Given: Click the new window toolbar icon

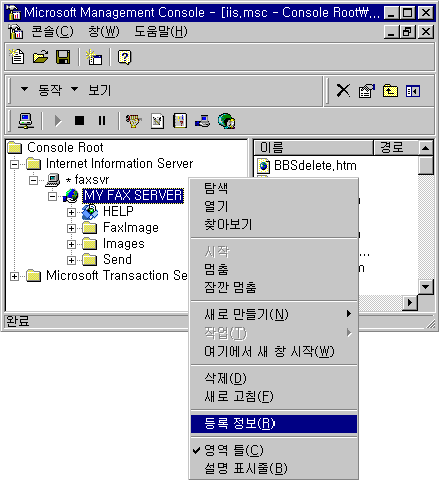Looking at the screenshot, I should [x=94, y=57].
